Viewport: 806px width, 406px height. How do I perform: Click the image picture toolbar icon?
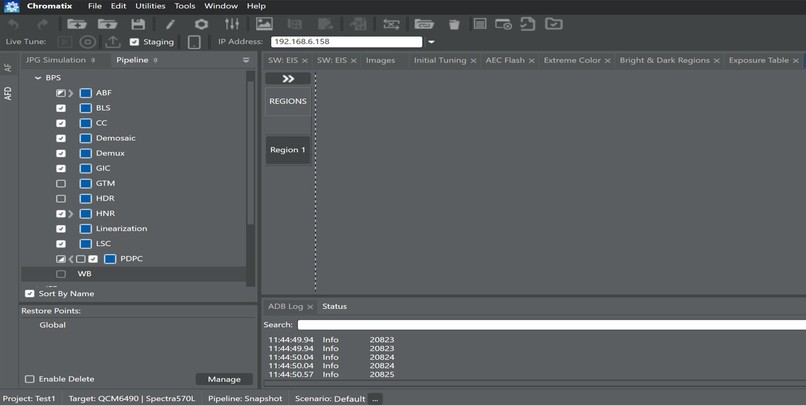coord(264,24)
